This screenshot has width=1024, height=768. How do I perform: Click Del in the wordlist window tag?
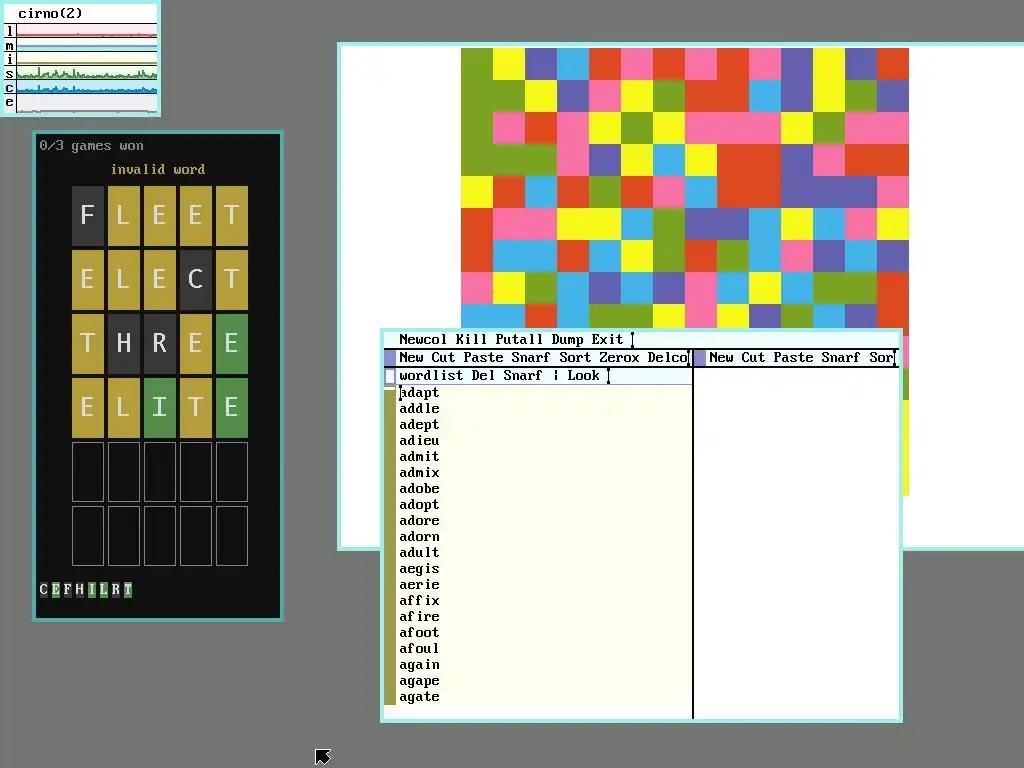(483, 376)
